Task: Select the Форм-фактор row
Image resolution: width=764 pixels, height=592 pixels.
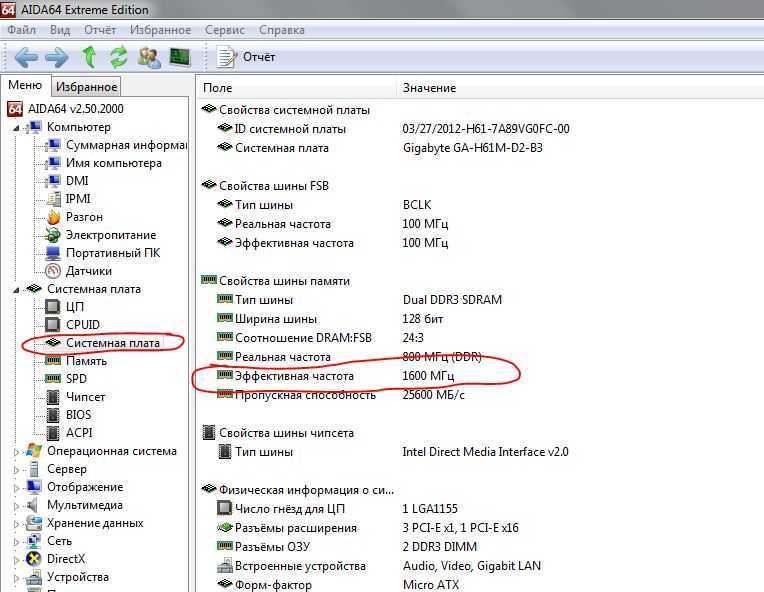Action: (x=338, y=584)
